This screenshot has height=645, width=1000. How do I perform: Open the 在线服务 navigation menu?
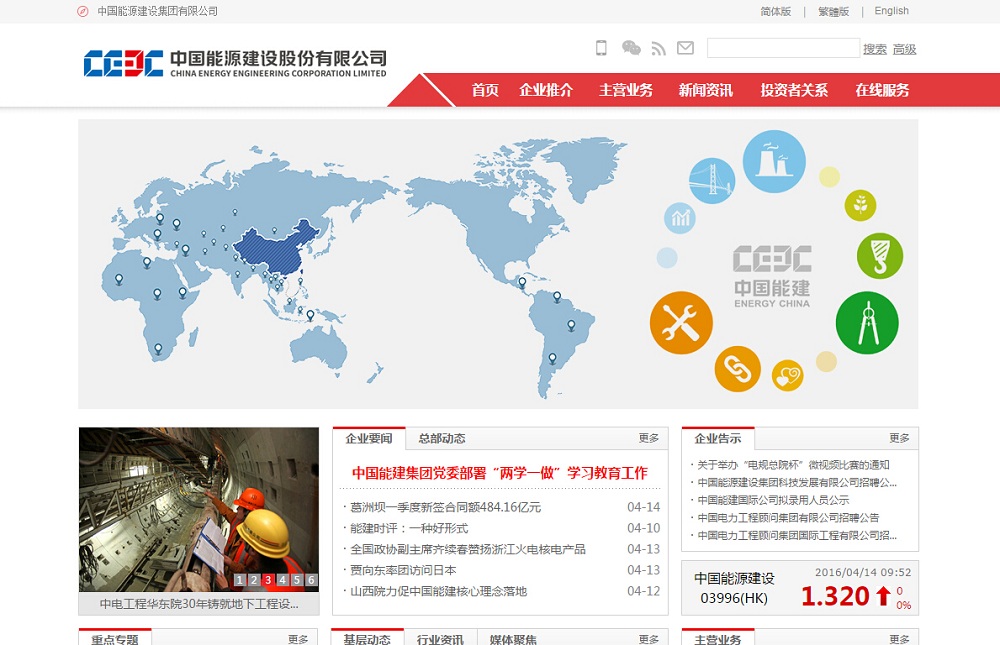(x=883, y=90)
